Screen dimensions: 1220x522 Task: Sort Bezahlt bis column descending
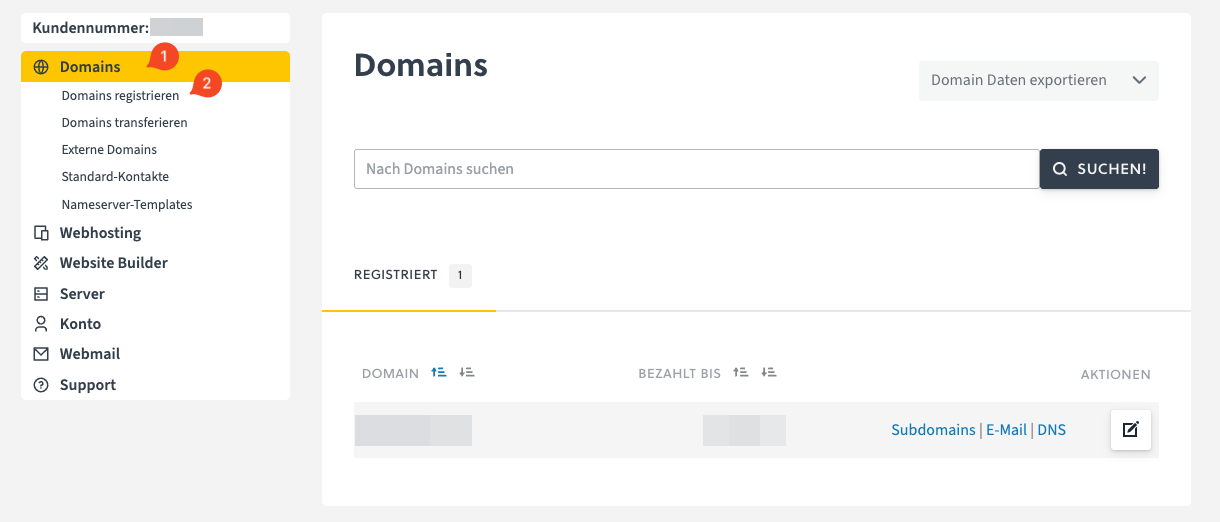tap(768, 372)
